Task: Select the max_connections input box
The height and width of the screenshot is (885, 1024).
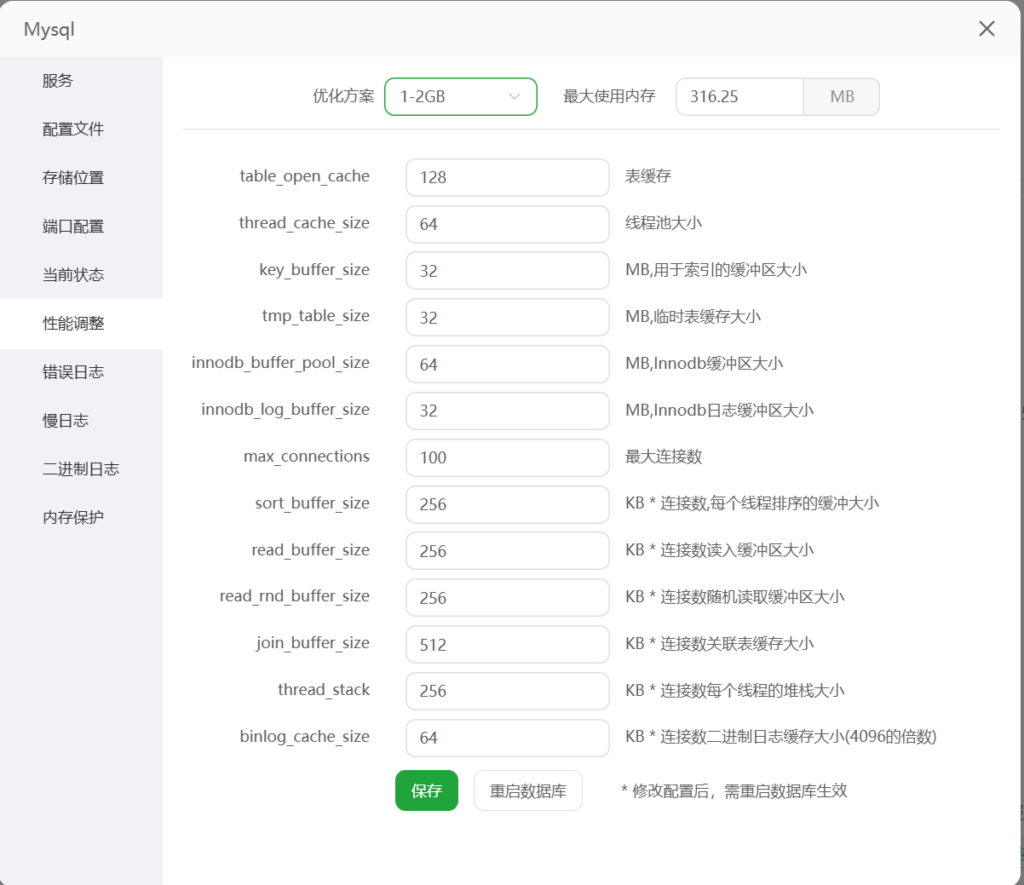Action: 507,457
